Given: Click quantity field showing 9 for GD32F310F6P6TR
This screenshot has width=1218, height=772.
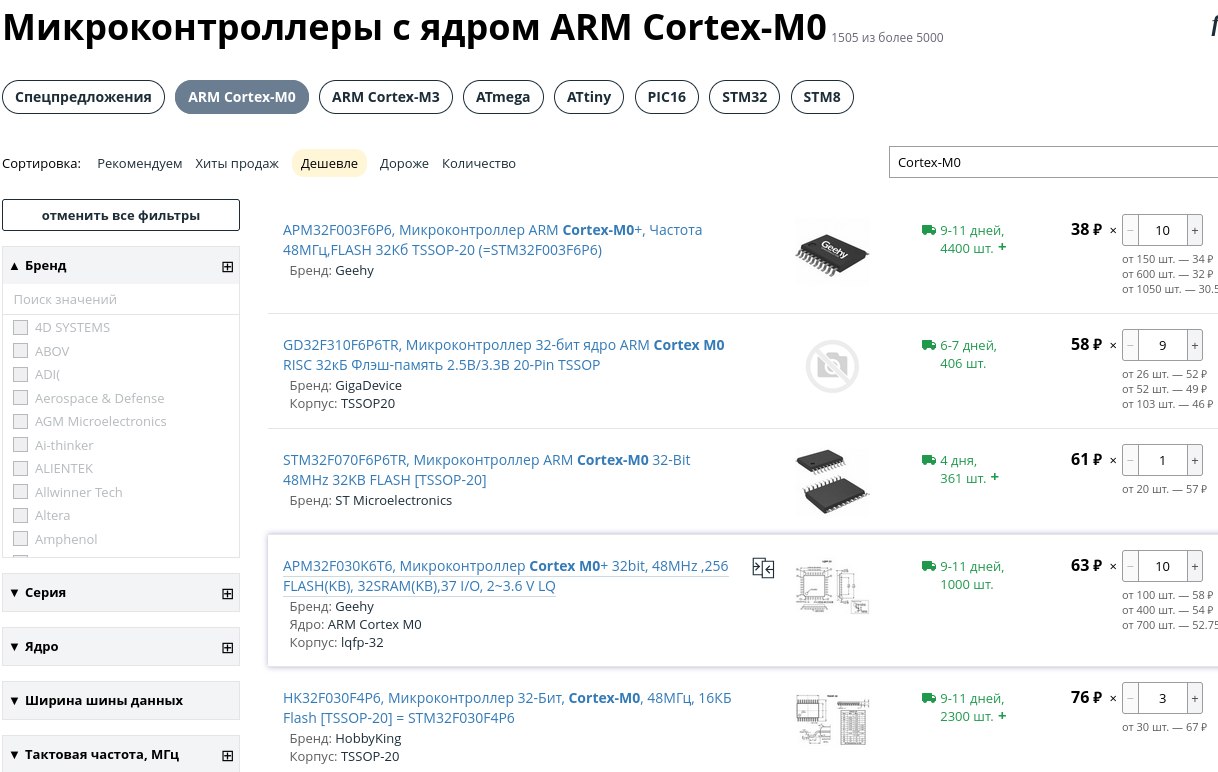Looking at the screenshot, I should [1162, 345].
